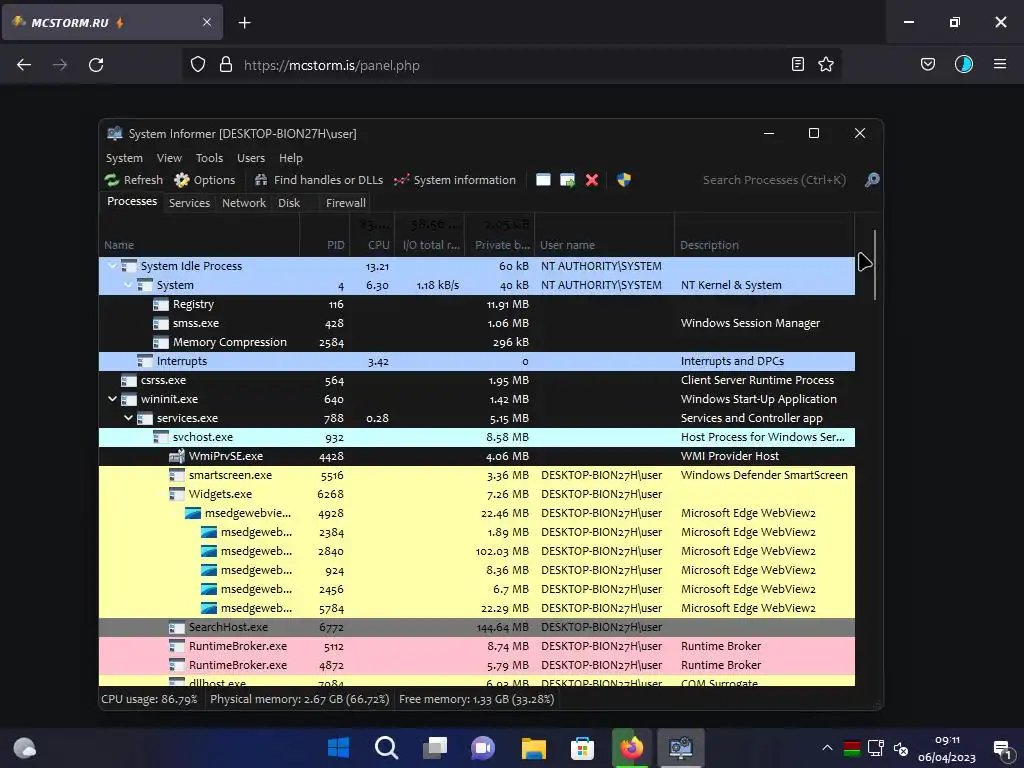
Task: Select the Processes tab
Action: point(132,201)
